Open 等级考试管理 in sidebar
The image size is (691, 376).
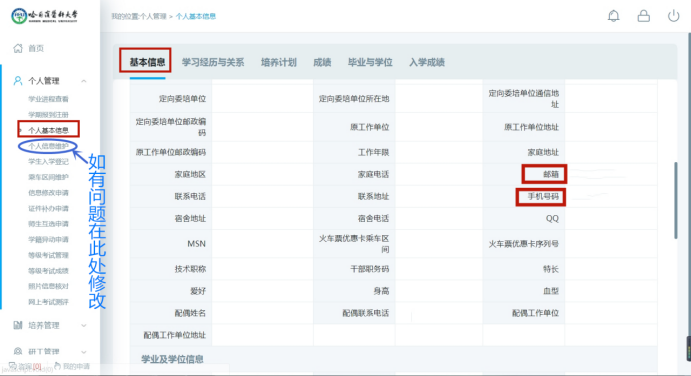[48, 255]
